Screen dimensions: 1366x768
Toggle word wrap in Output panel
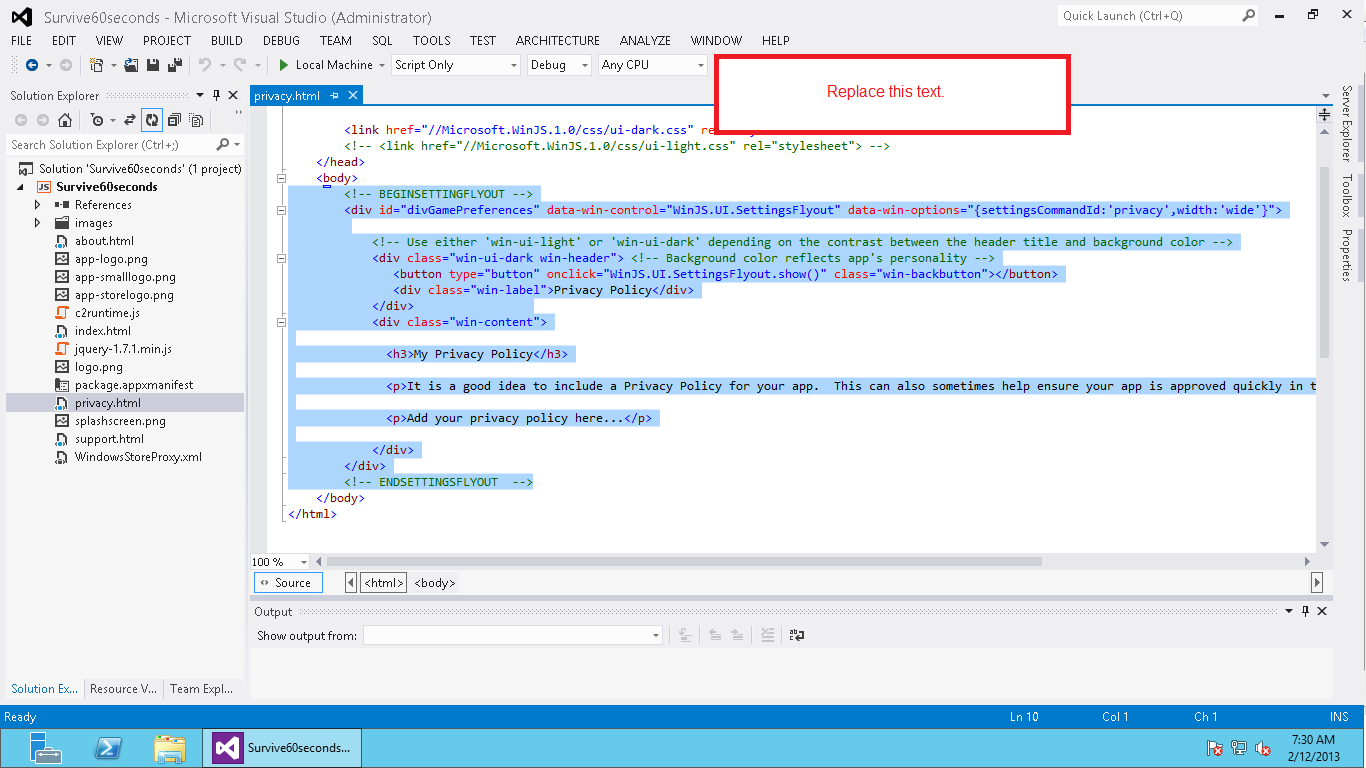[797, 635]
